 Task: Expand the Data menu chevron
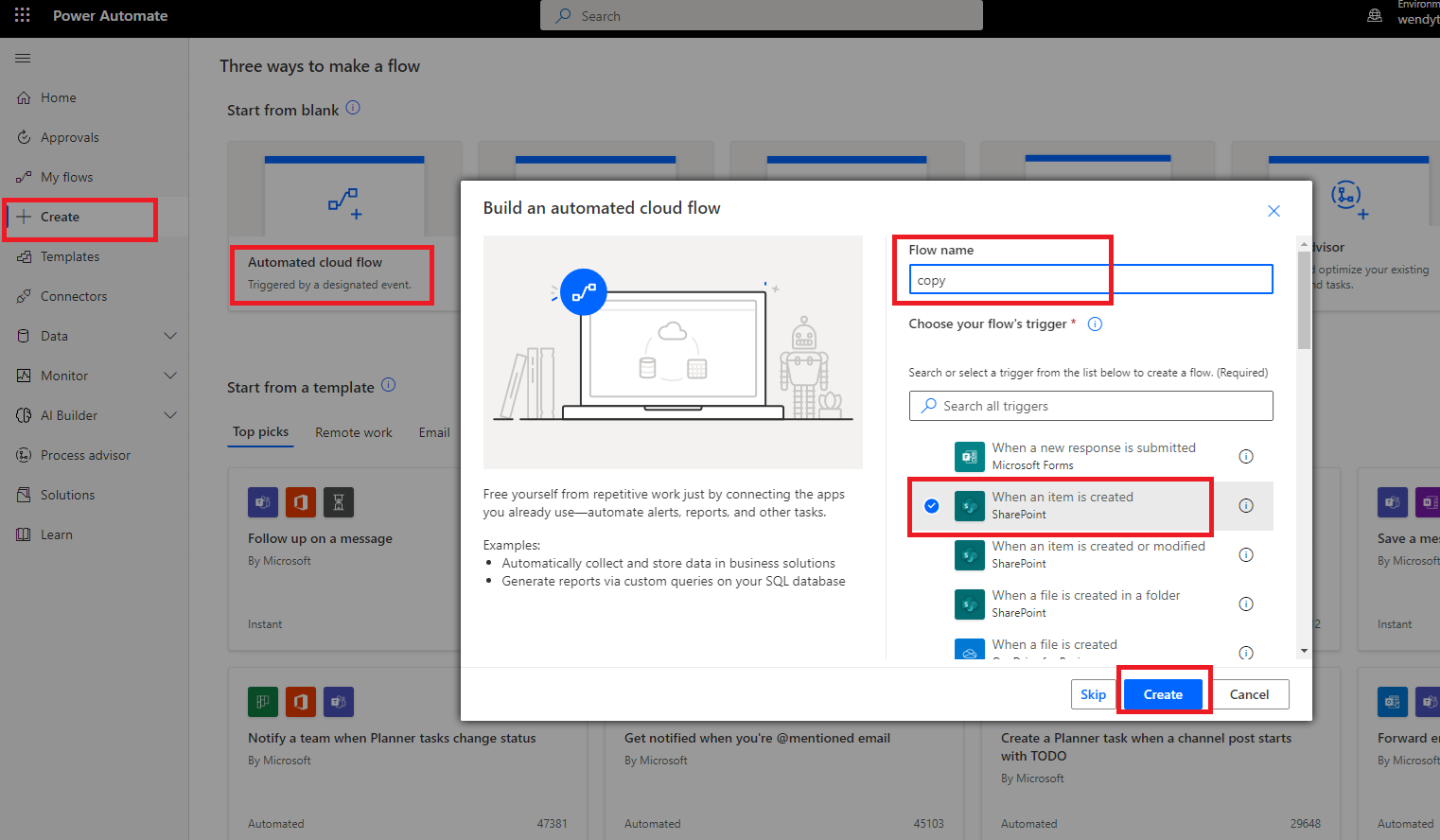click(170, 336)
